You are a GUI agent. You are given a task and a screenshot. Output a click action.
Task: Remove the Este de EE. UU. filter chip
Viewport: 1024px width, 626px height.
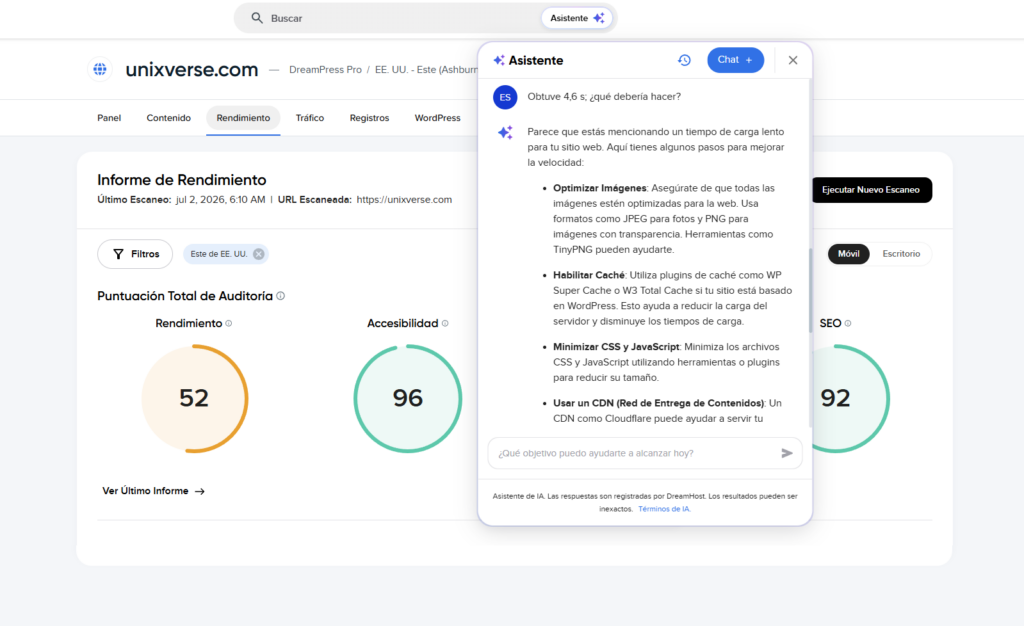tap(259, 254)
